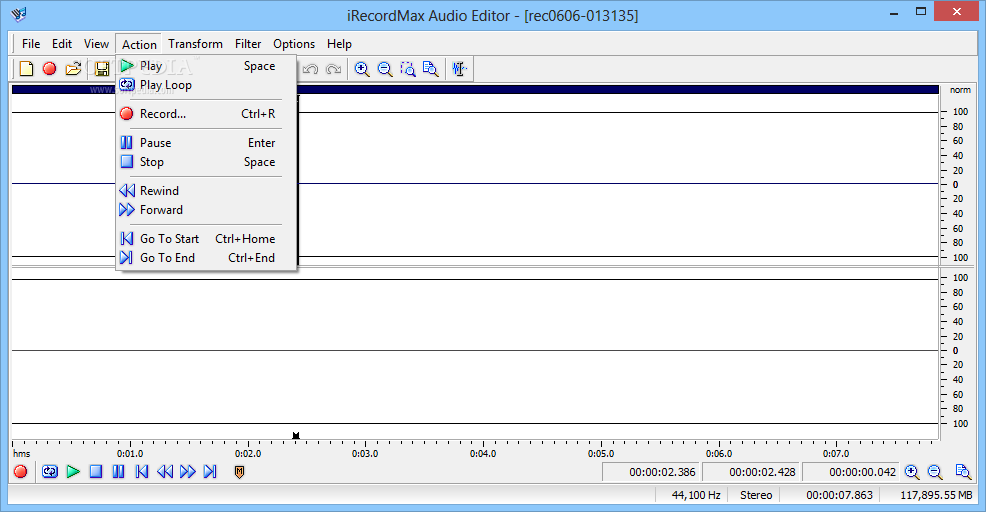The height and width of the screenshot is (512, 986).
Task: Open a file using the folder icon
Action: (73, 69)
